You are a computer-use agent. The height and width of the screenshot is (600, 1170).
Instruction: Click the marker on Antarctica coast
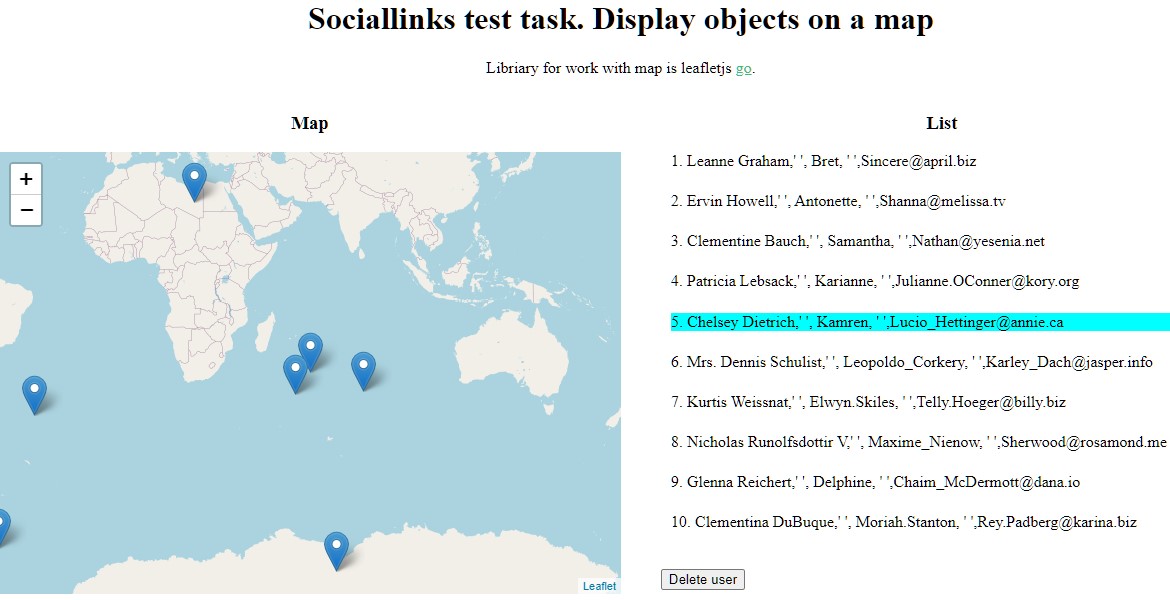pos(337,551)
